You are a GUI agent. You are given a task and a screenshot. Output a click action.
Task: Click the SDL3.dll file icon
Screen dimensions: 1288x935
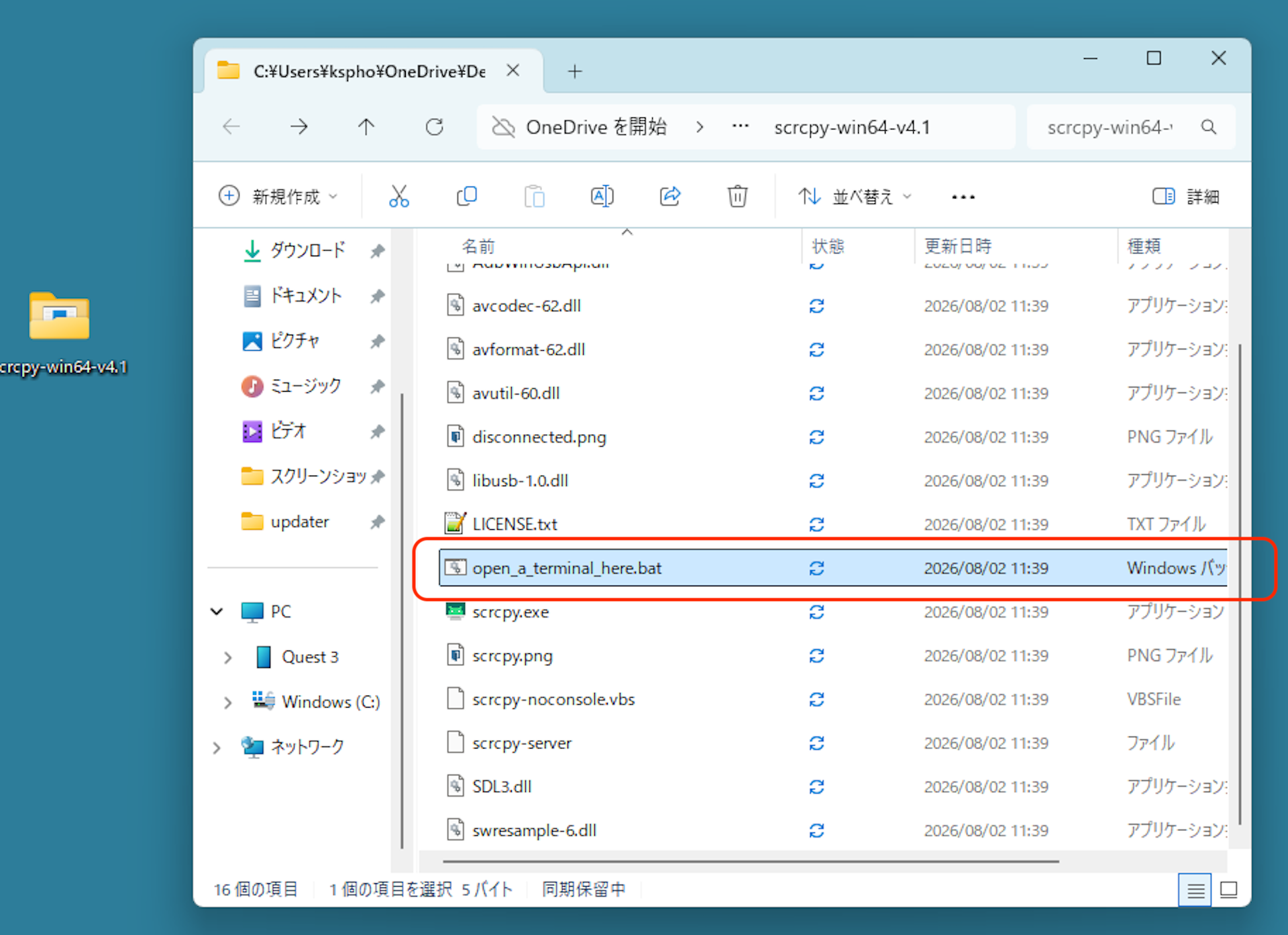click(x=455, y=786)
